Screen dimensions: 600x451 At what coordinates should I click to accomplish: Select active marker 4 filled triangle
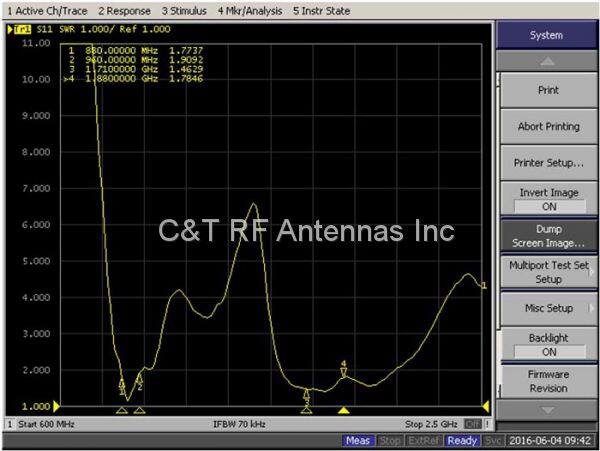pyautogui.click(x=343, y=410)
